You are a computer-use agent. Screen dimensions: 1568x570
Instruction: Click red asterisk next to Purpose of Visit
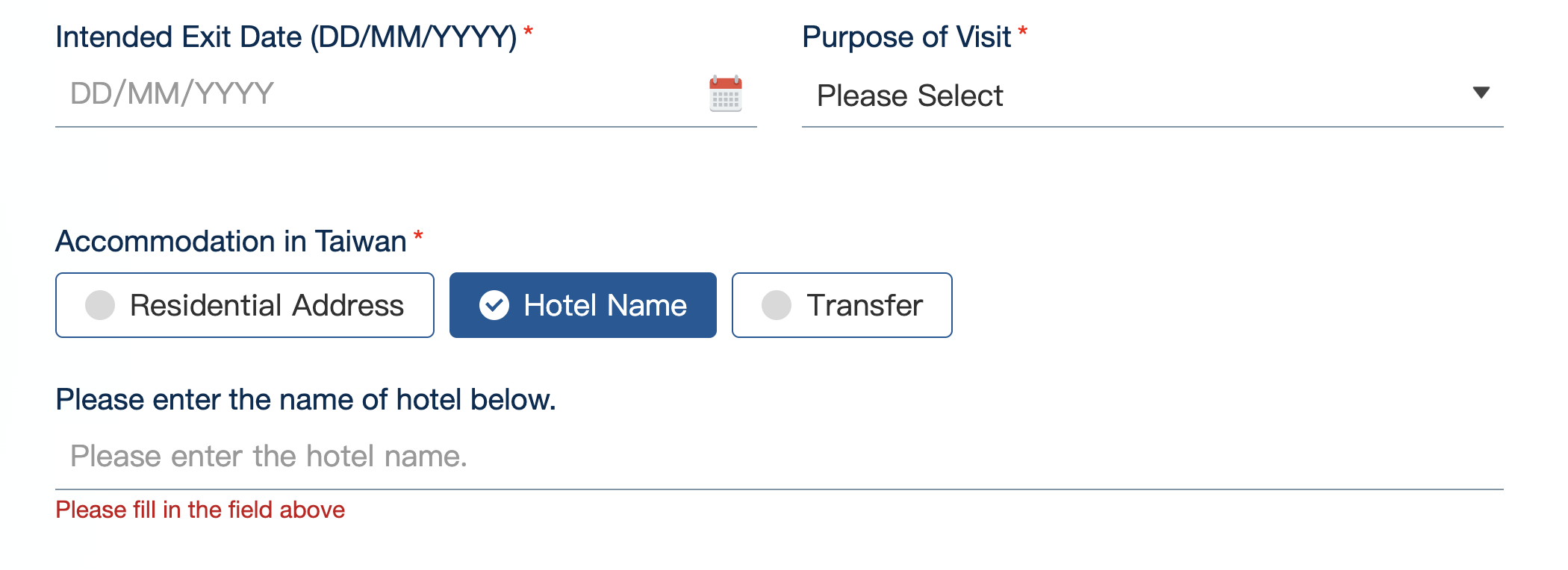coord(1022,31)
